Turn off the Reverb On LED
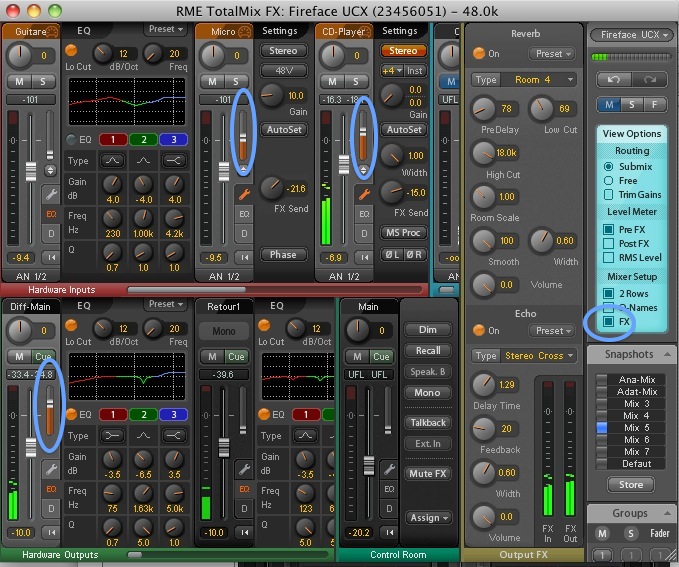This screenshot has width=679, height=567. 479,53
